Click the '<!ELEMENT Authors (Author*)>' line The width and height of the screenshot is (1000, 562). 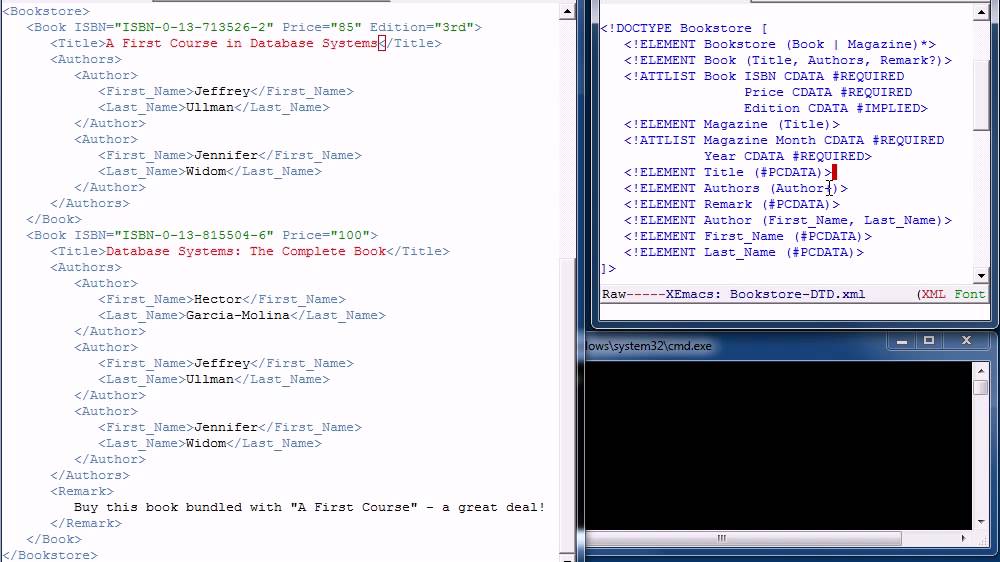click(736, 188)
